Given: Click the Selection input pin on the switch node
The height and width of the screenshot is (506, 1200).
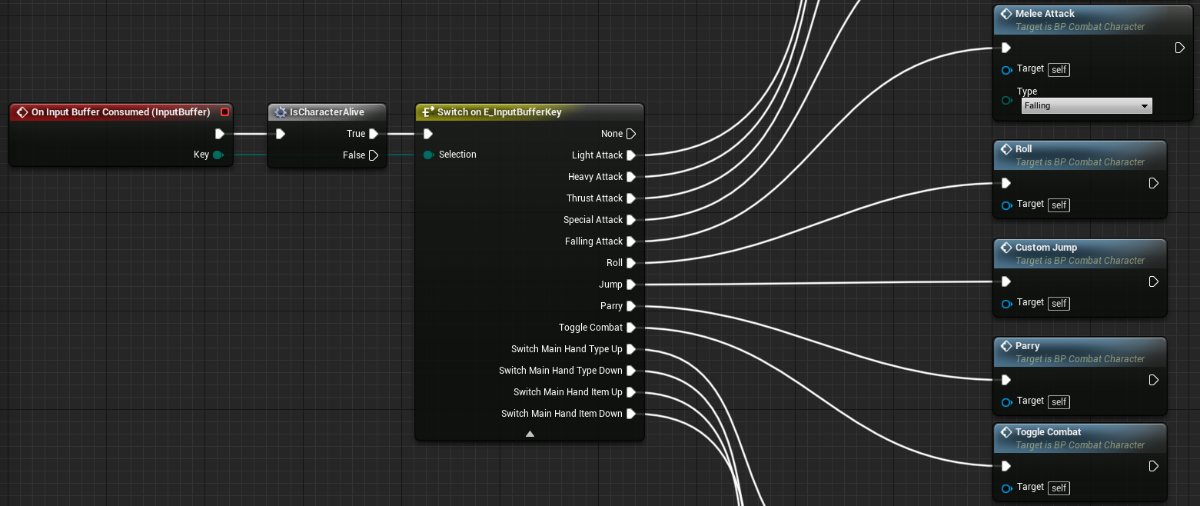Looking at the screenshot, I should 429,155.
